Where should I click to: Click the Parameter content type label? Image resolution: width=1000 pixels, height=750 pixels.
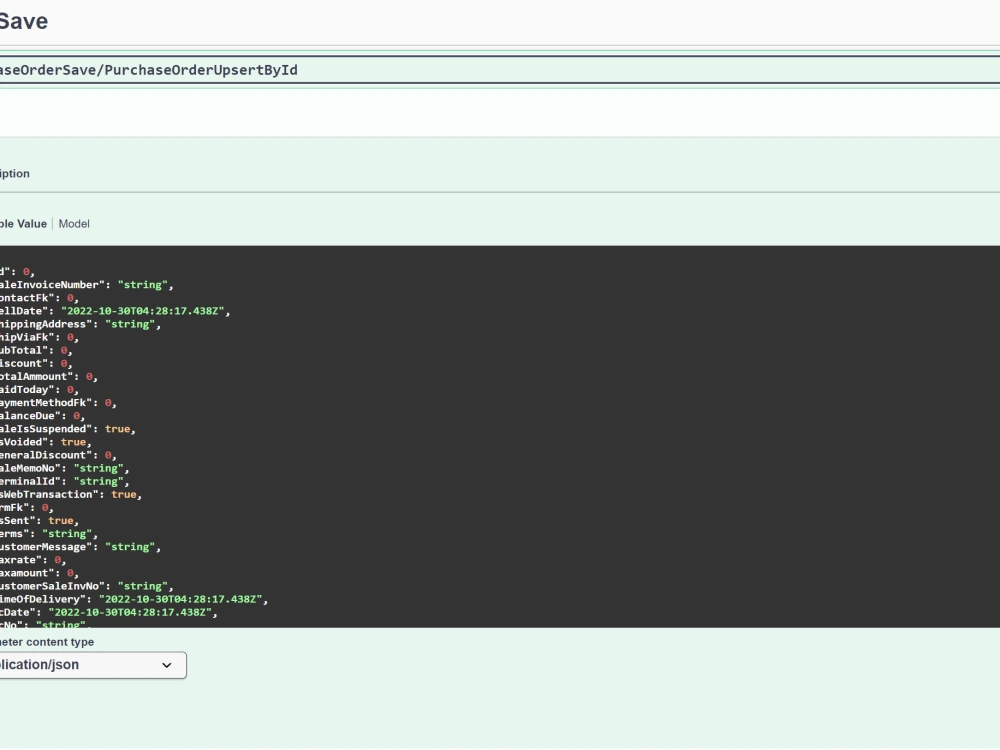47,642
